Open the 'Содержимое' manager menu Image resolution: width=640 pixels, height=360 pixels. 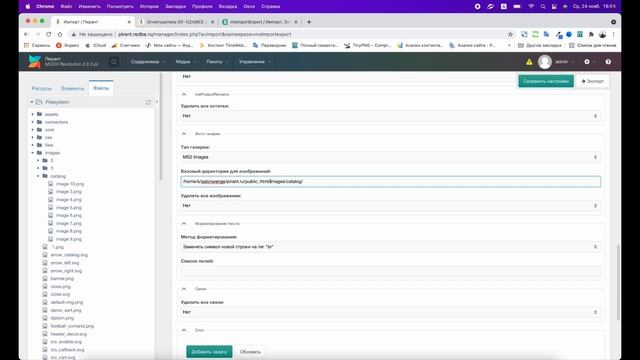[x=148, y=62]
